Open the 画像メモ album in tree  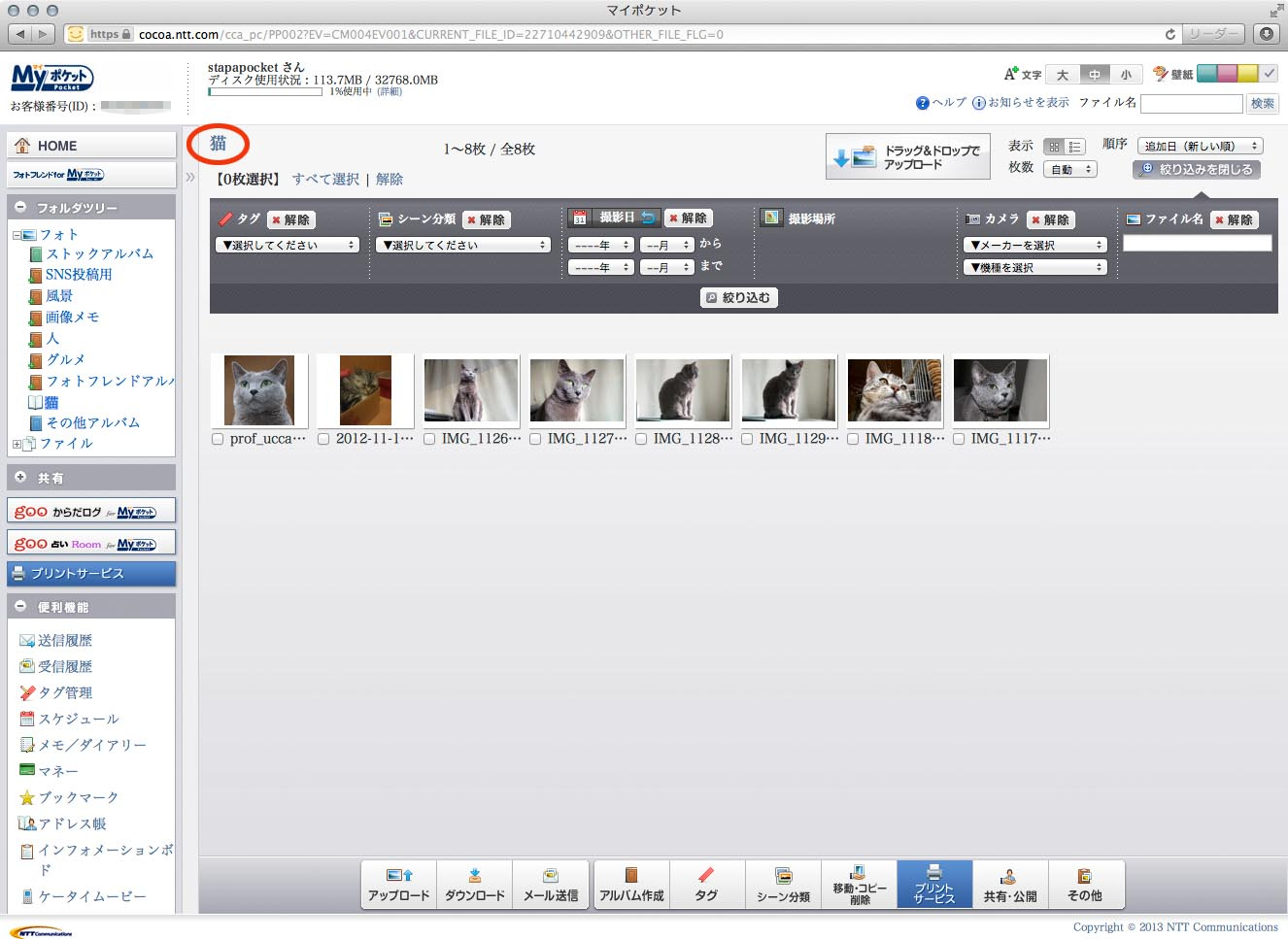point(72,318)
